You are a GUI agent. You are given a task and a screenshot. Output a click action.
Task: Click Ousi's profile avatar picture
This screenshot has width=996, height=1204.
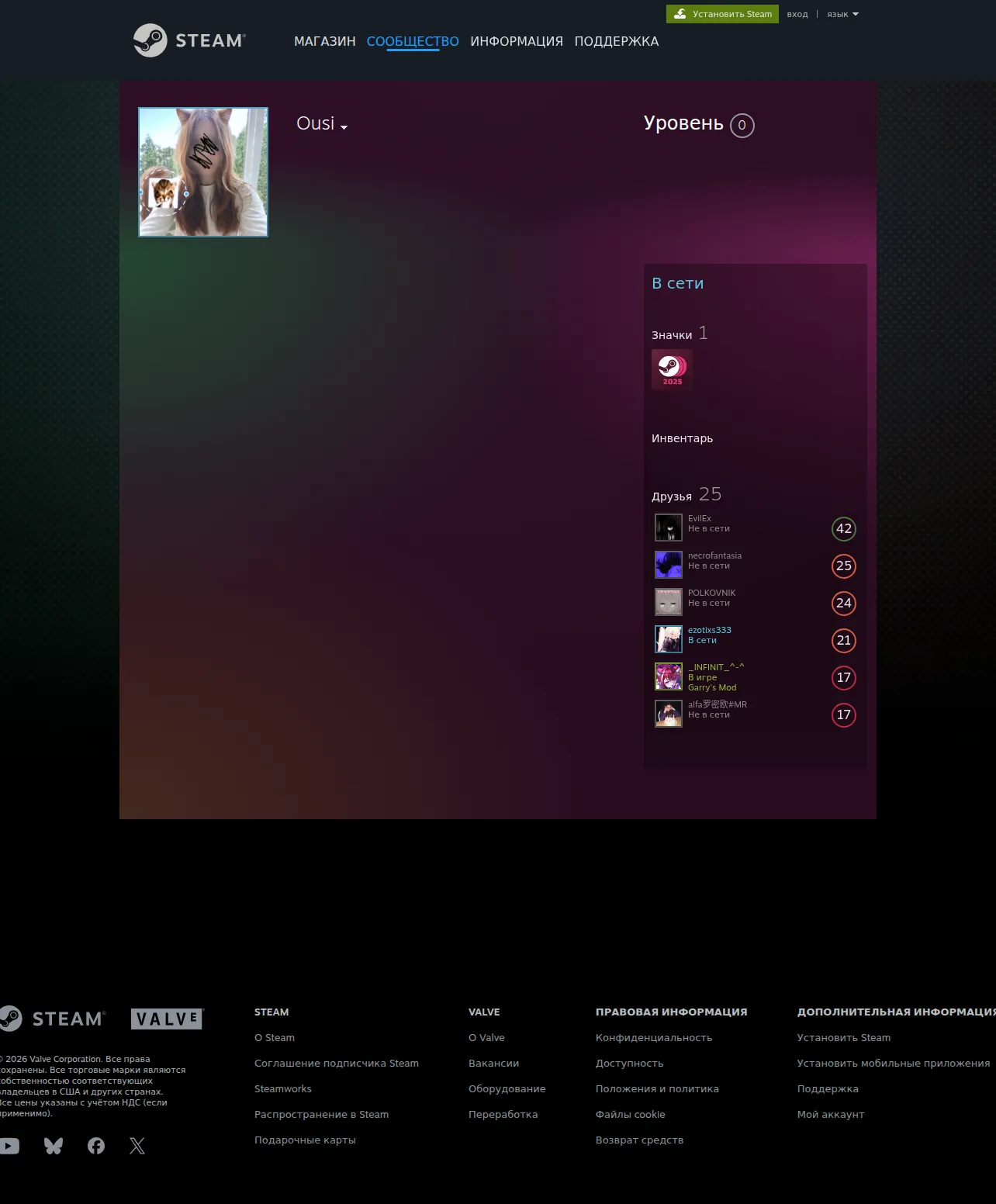(x=203, y=172)
